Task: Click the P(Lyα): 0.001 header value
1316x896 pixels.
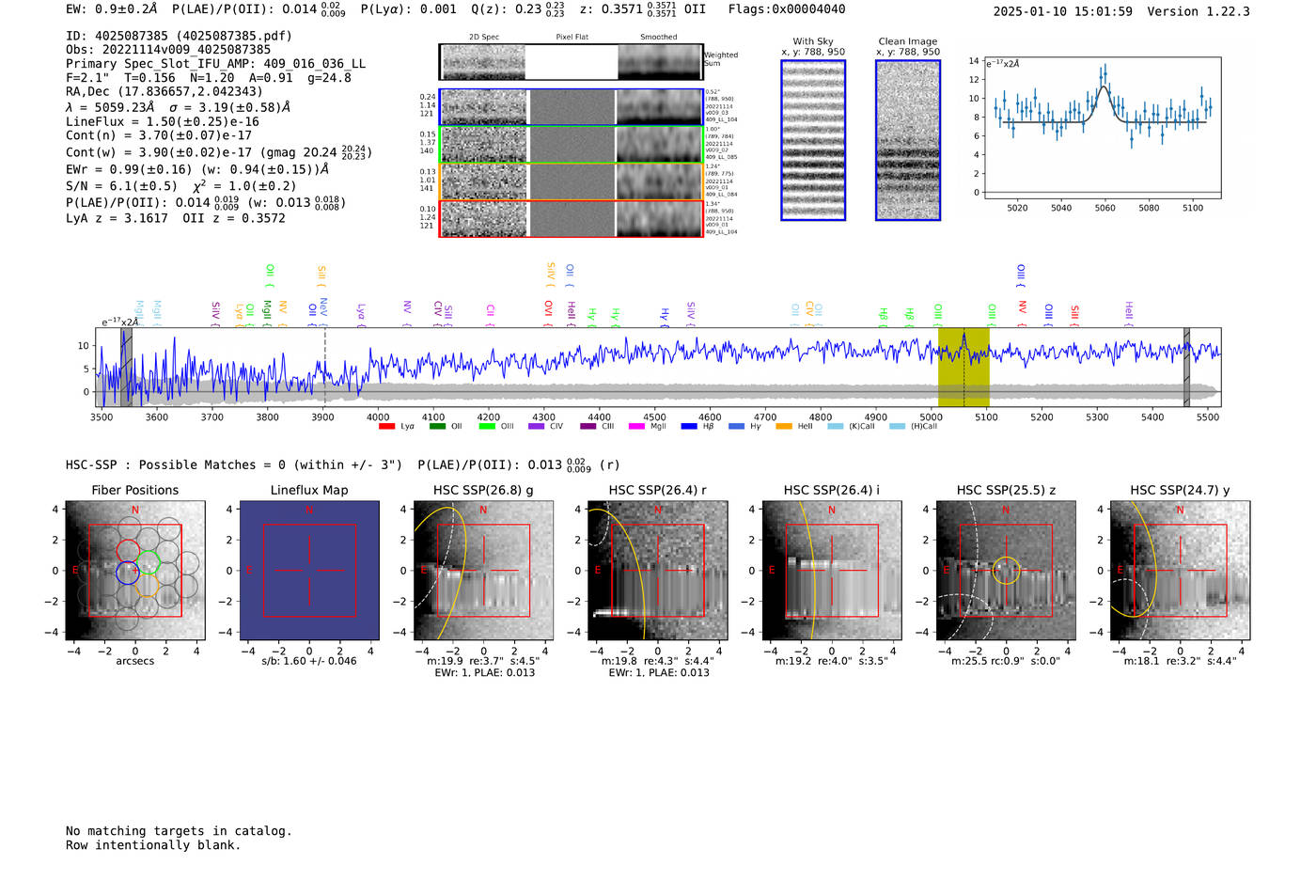Action: pyautogui.click(x=409, y=9)
